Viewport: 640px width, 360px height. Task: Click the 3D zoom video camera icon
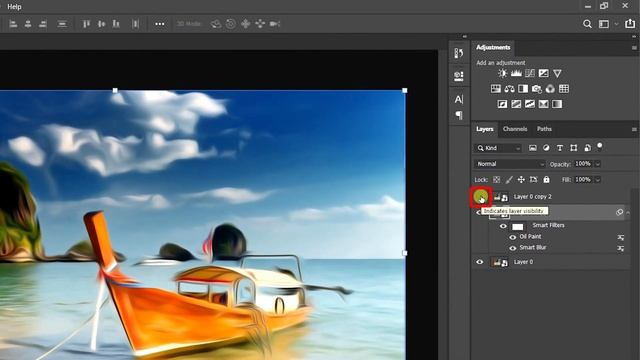point(275,24)
